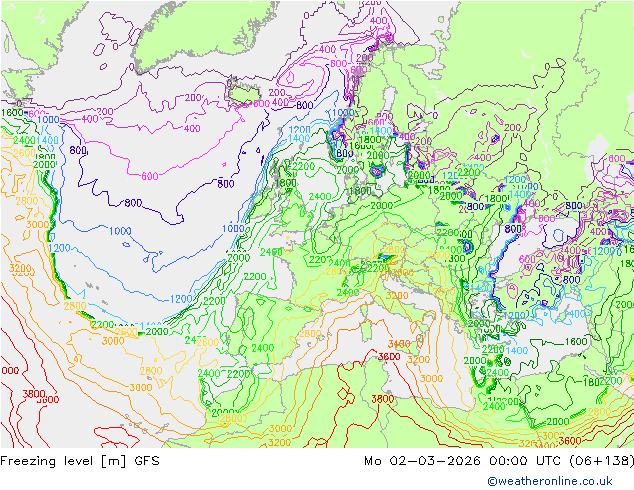Click the 'Mo 02-03-2026 00:00 UTC' timestamp
This screenshot has width=634, height=490.
pyautogui.click(x=464, y=461)
